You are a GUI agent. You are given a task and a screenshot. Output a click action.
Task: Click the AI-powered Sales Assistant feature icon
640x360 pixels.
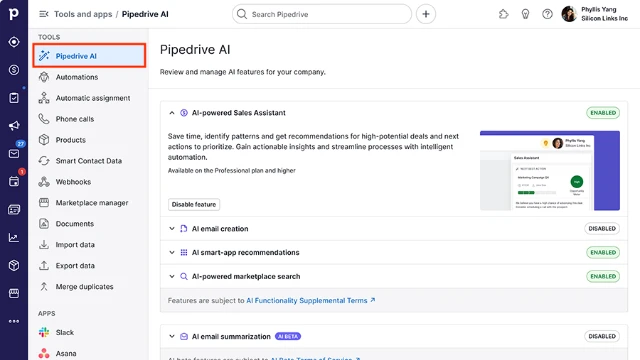pyautogui.click(x=184, y=113)
